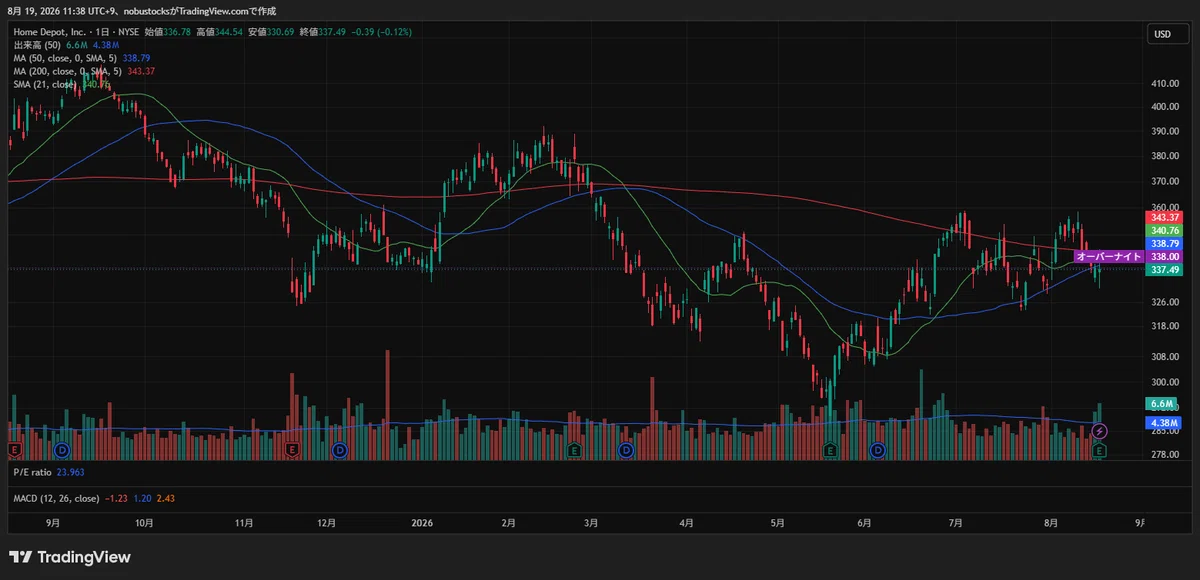1200x580 pixels.
Task: Click the 3月 label on the time axis
Action: coord(591,522)
